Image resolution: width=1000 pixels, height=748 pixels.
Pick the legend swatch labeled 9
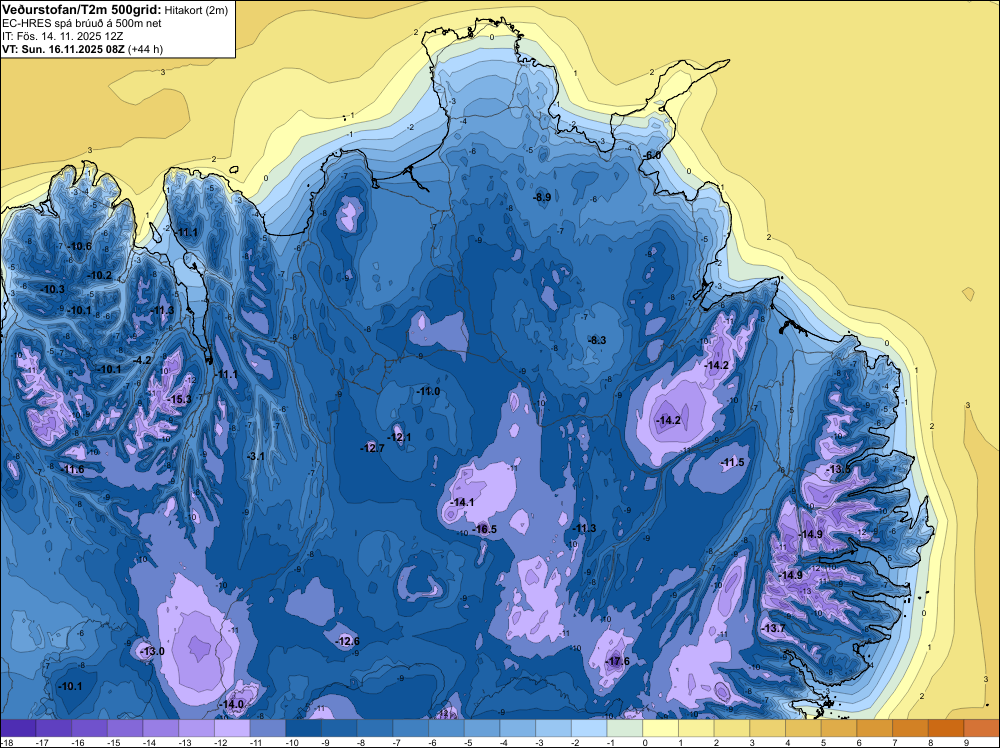tap(982, 728)
